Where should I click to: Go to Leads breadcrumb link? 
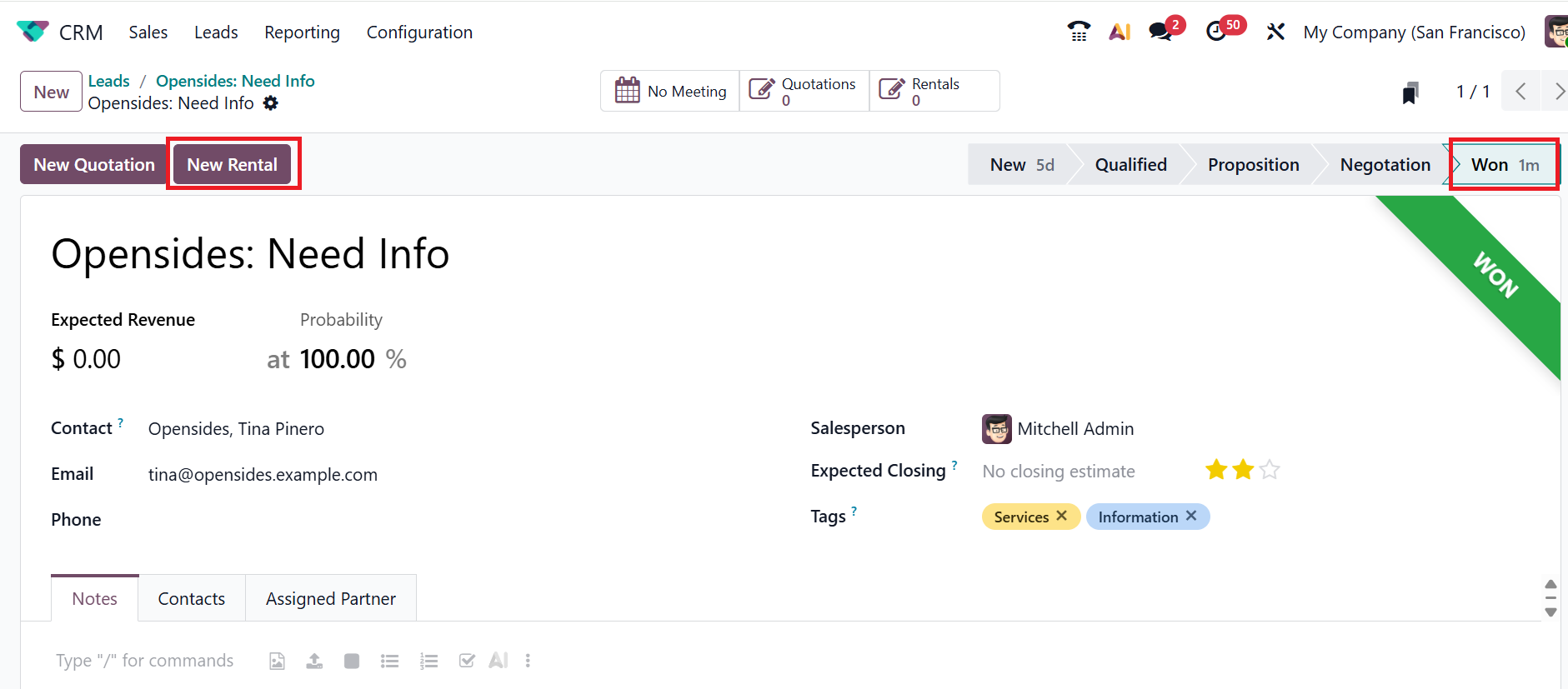[109, 81]
